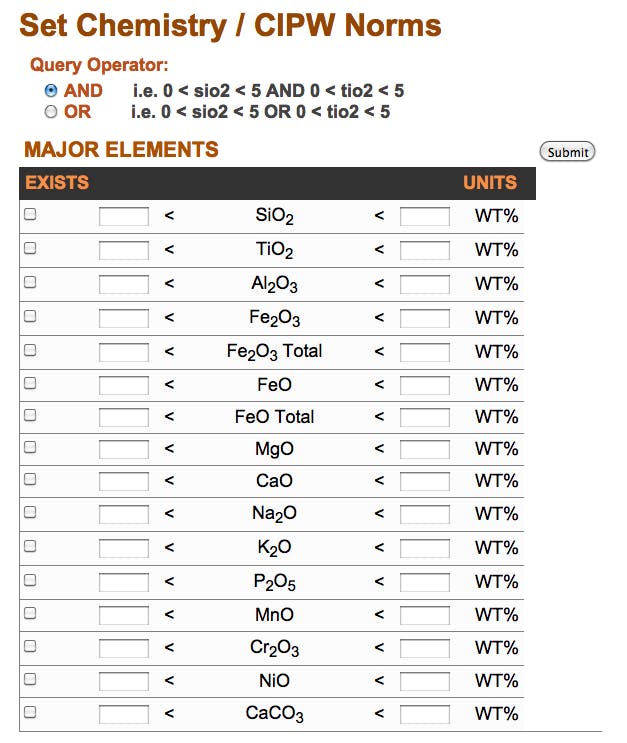This screenshot has height=743, width=627.
Task: Click the Cr2O3 maximum value input
Action: coord(425,648)
